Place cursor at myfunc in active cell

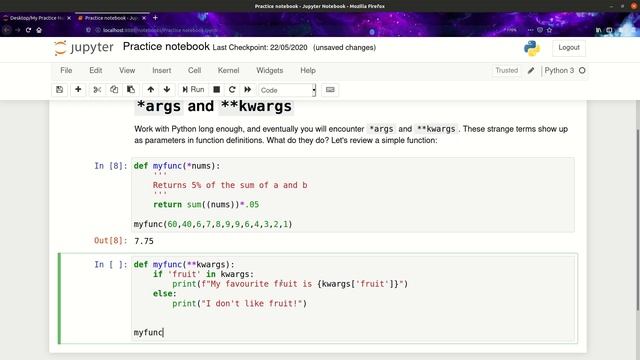click(x=149, y=332)
